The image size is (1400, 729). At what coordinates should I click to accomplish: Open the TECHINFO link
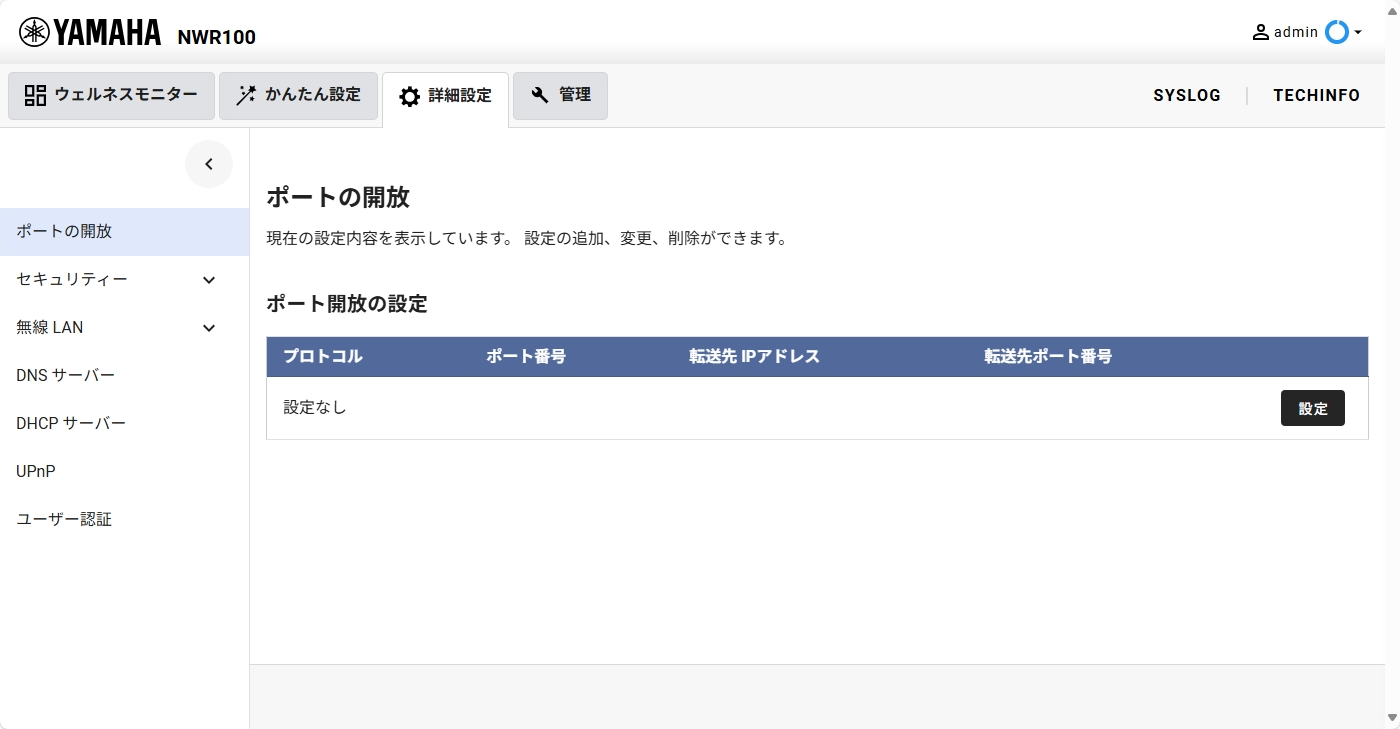[1316, 96]
